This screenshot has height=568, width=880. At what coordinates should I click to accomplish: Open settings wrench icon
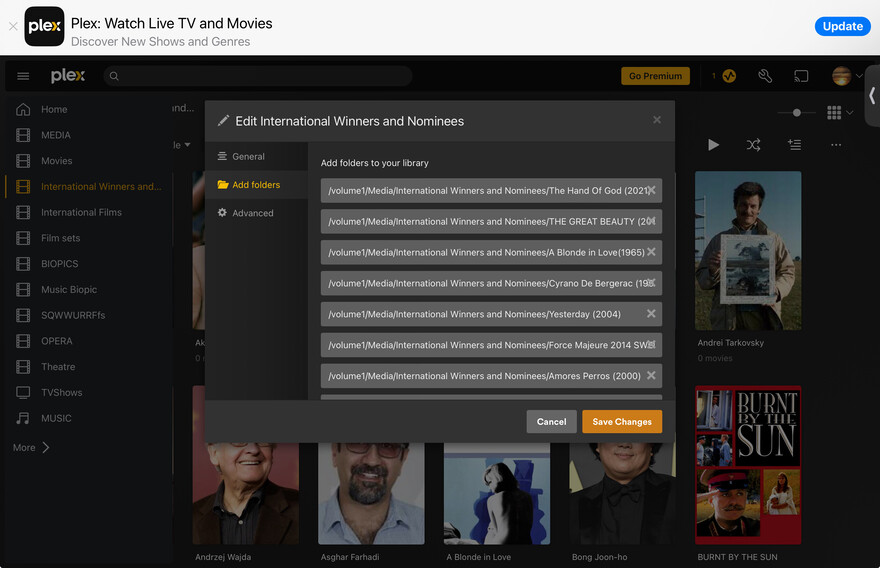pyautogui.click(x=765, y=76)
